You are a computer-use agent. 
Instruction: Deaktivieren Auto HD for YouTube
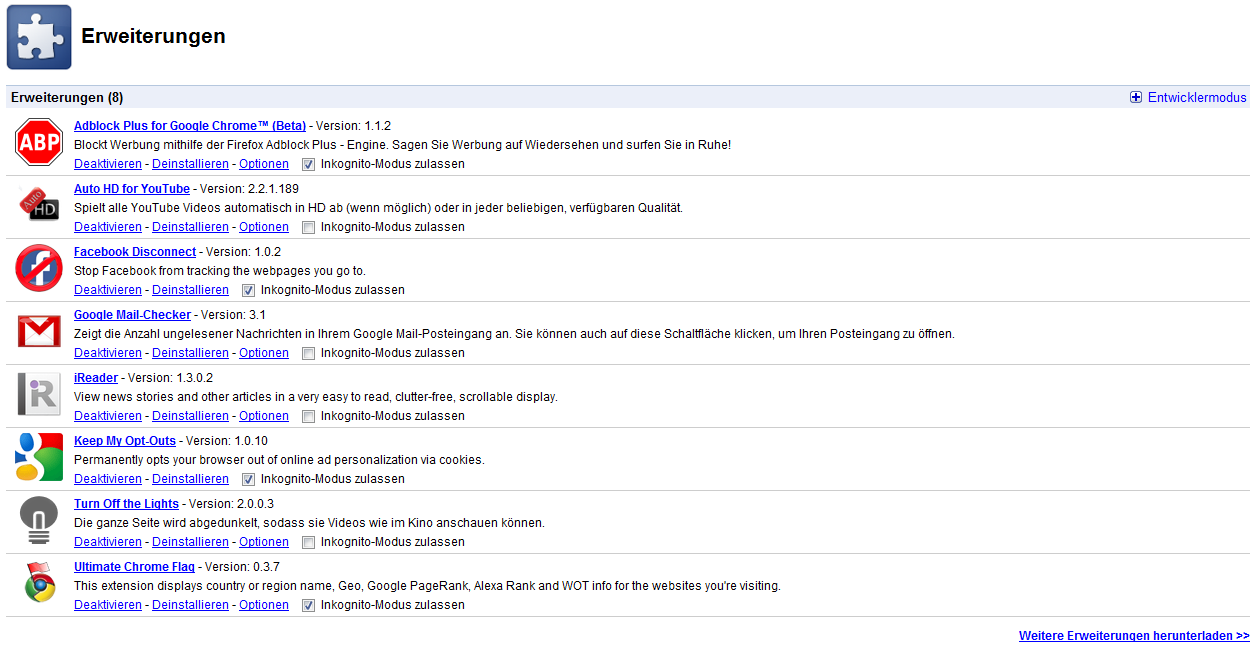[108, 227]
